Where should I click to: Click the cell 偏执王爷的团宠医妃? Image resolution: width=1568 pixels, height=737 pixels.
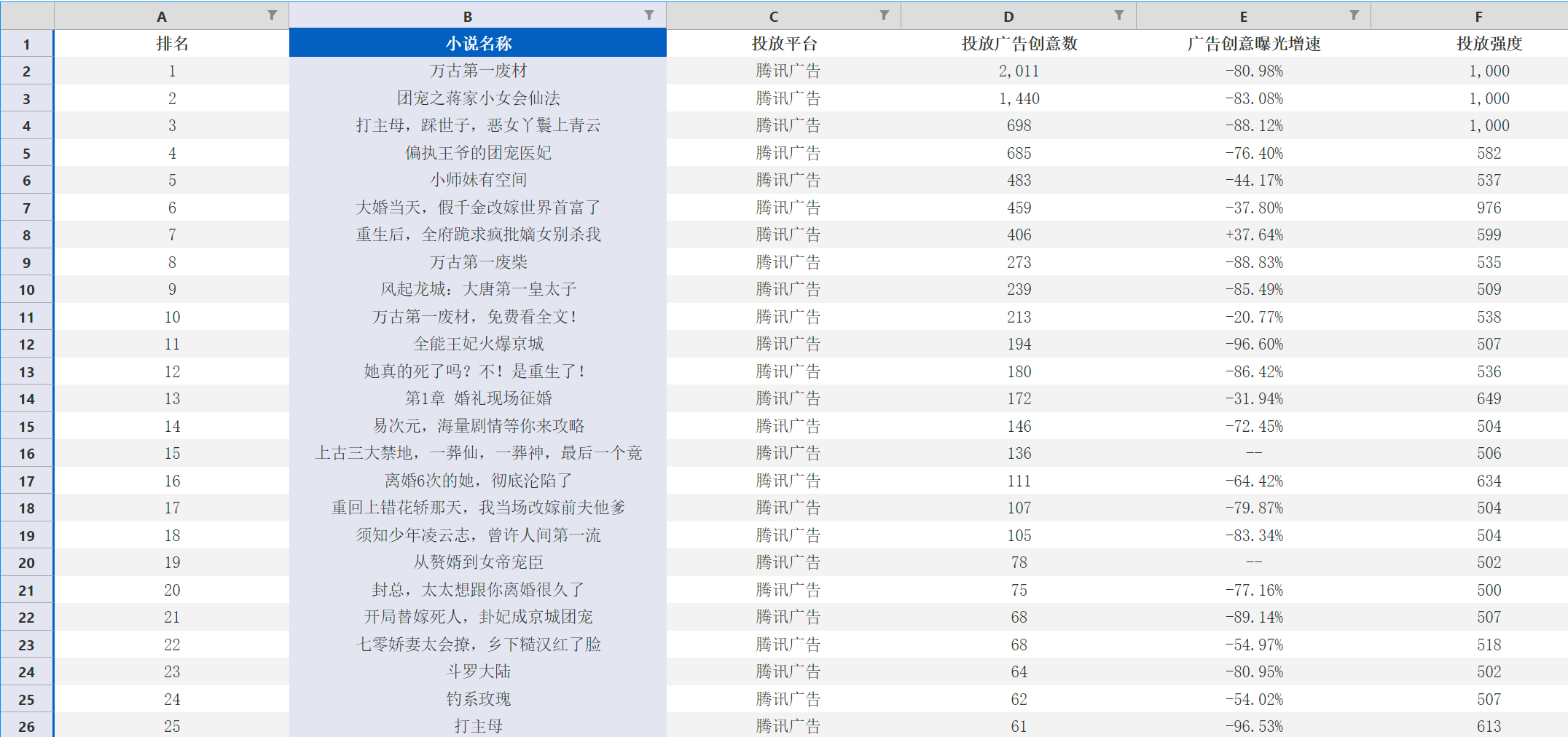click(478, 153)
